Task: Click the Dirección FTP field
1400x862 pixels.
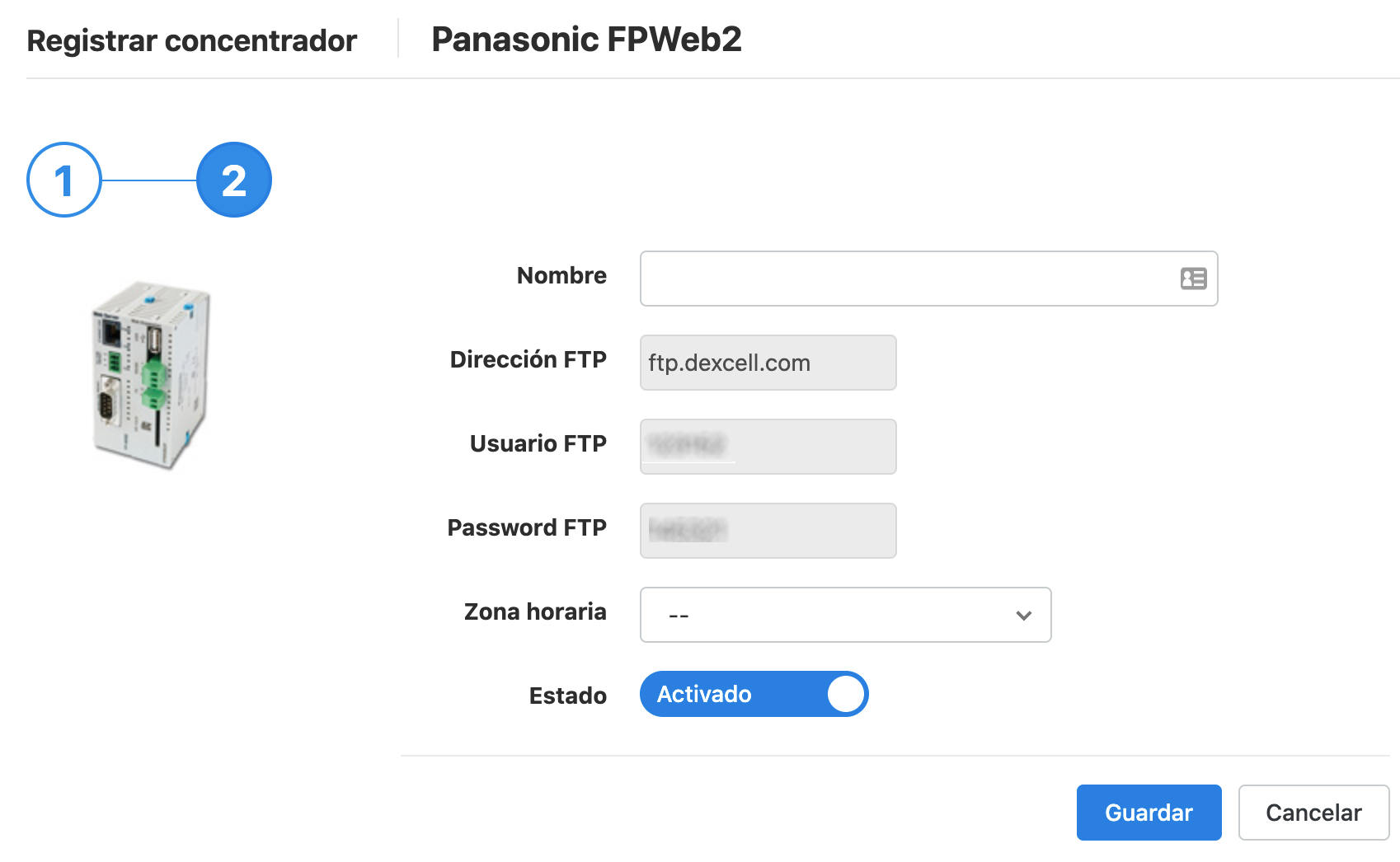Action: click(x=768, y=363)
